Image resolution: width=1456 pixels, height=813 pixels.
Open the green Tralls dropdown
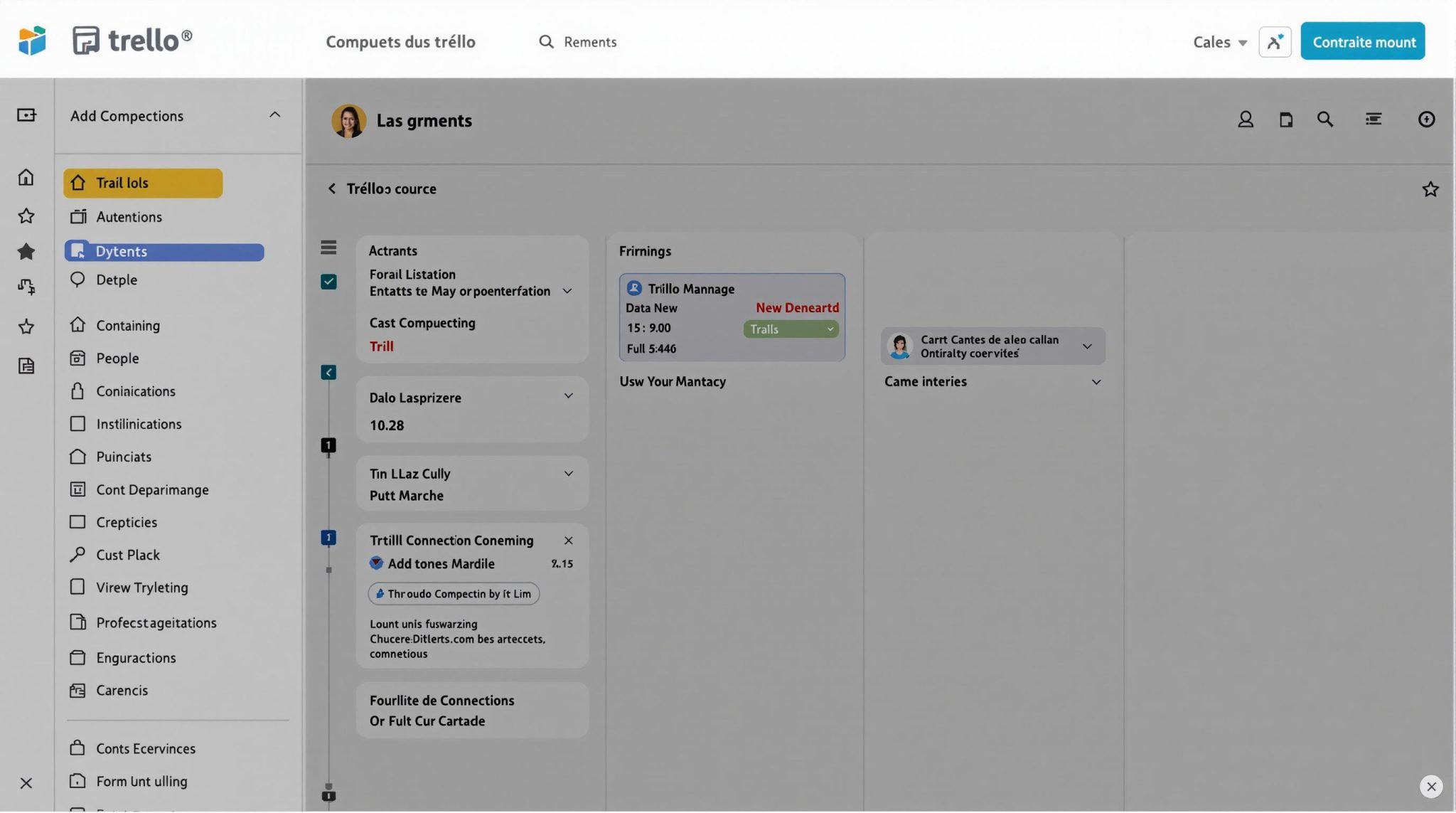[x=791, y=329]
